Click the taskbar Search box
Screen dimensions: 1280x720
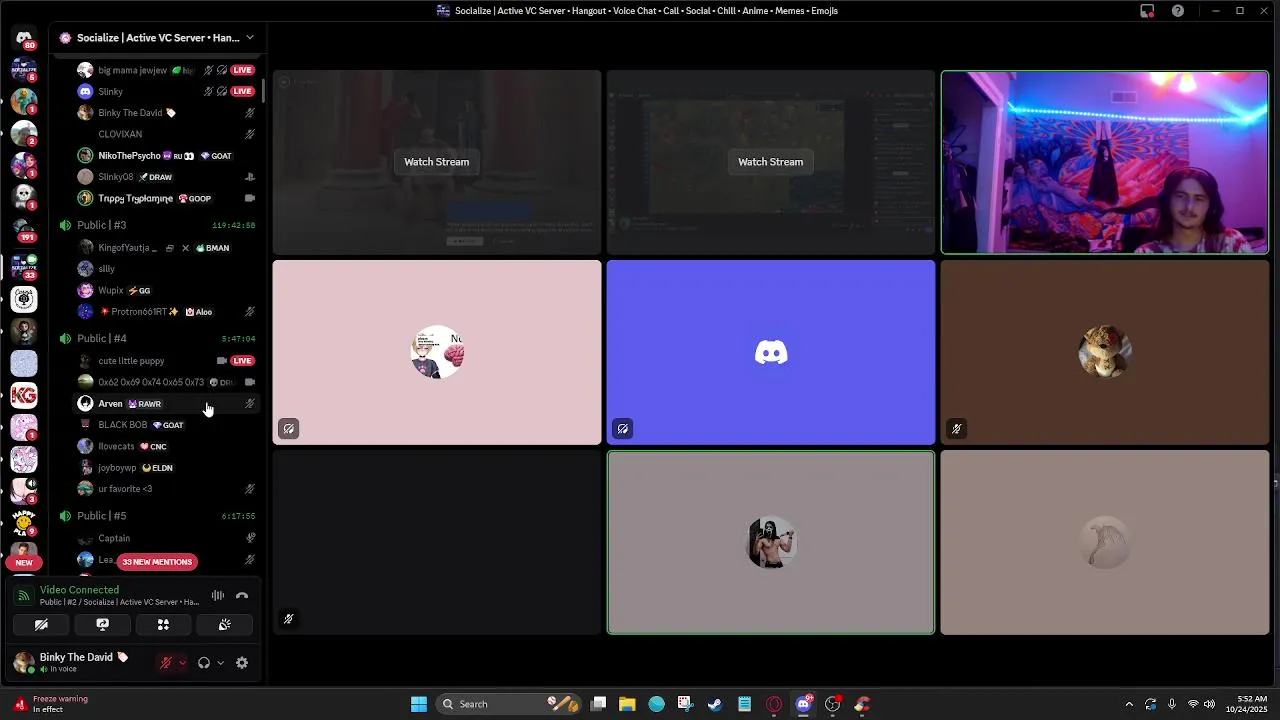pyautogui.click(x=509, y=704)
